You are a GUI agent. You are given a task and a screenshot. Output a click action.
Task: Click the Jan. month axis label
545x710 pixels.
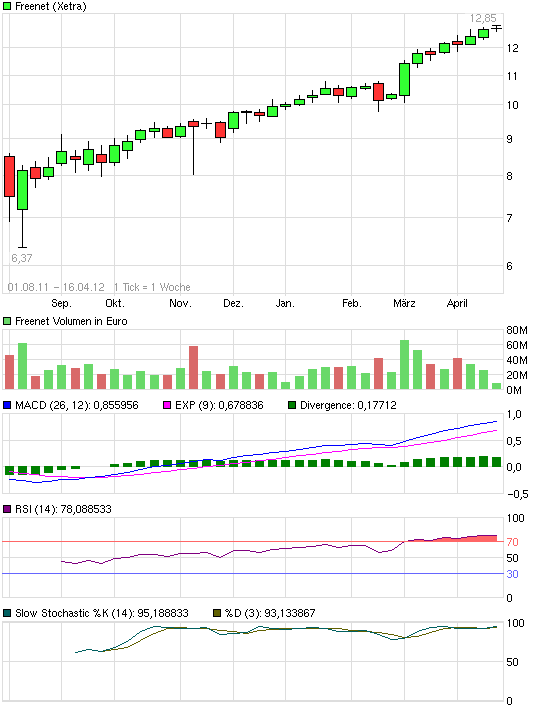285,303
